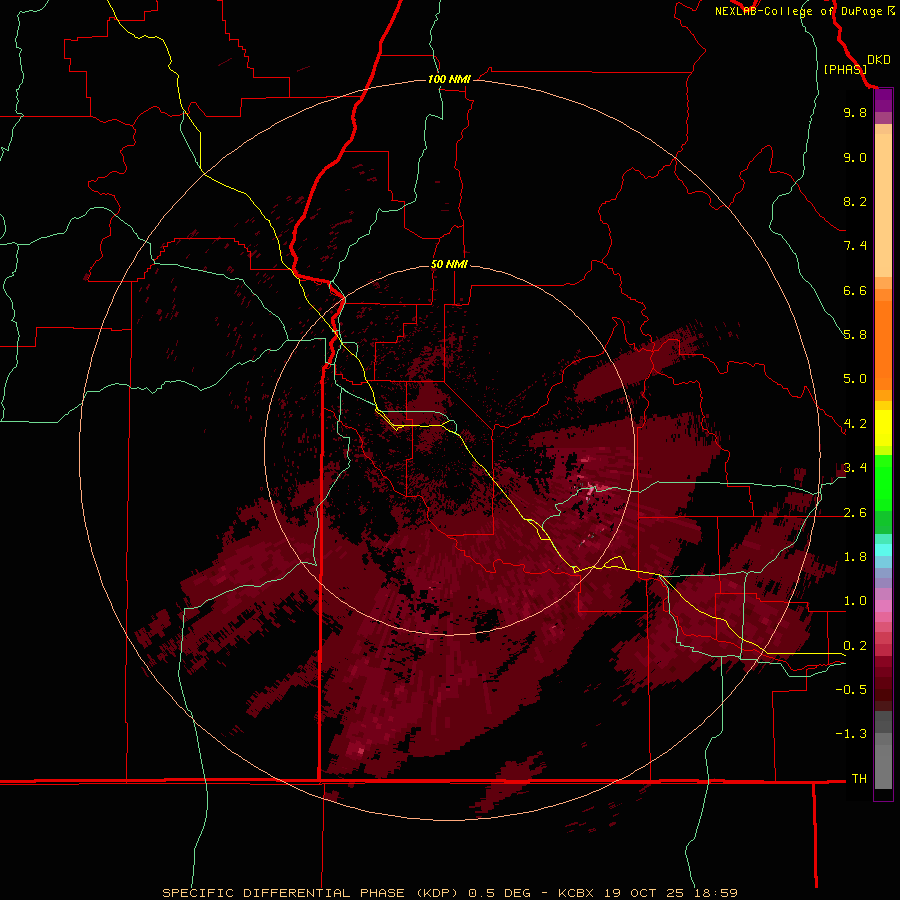This screenshot has height=900, width=900.
Task: Select the bright green color bar segment
Action: pos(883,483)
